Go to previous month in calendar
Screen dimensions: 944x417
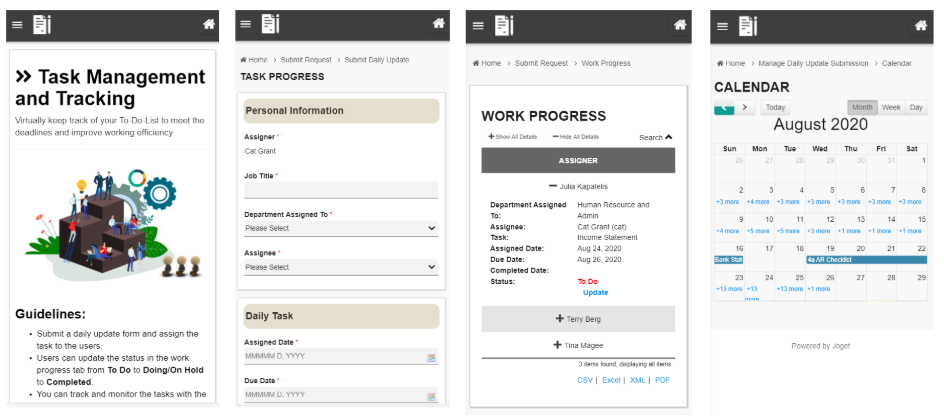click(x=724, y=108)
